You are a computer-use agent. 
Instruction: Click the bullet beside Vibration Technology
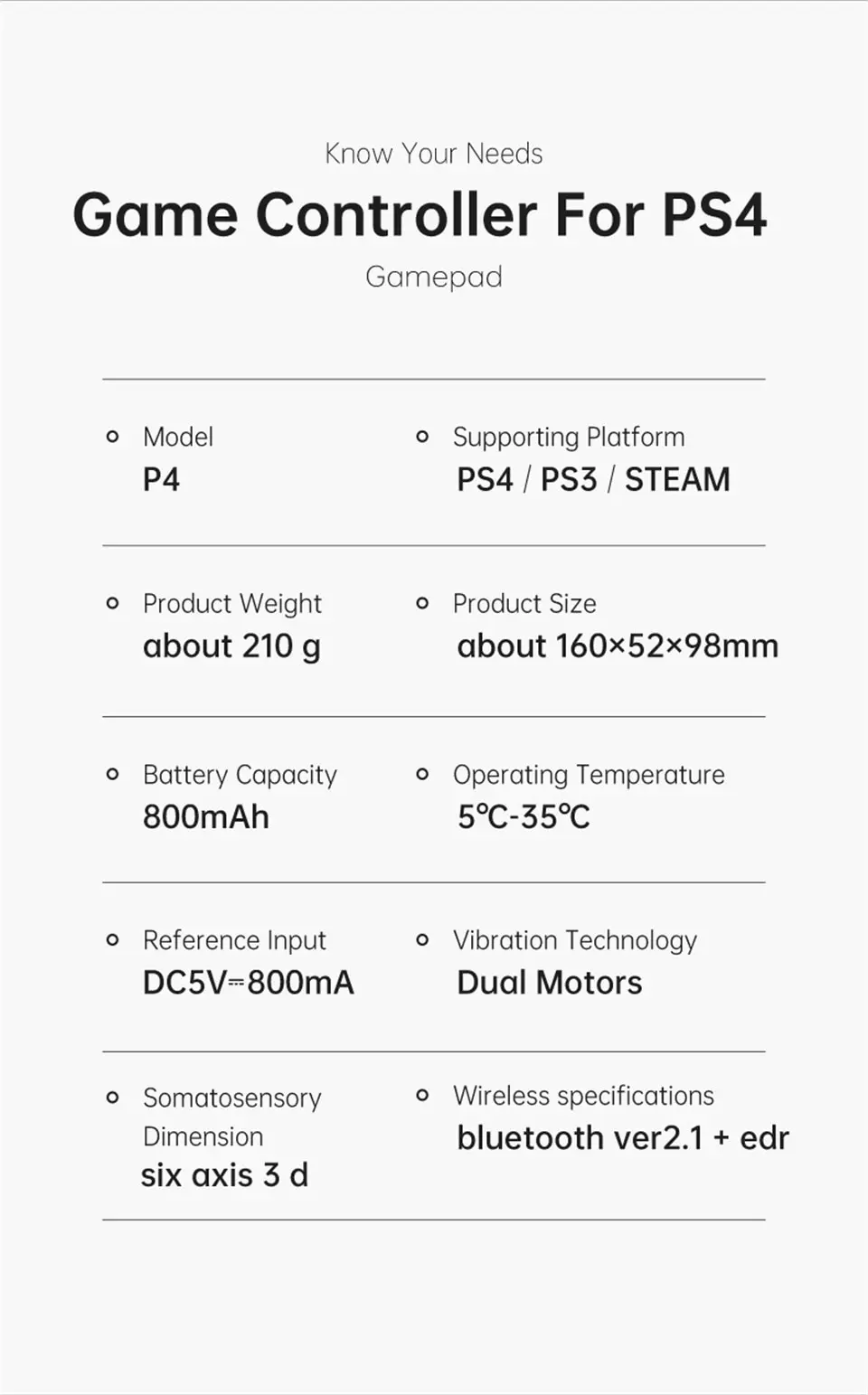[422, 940]
